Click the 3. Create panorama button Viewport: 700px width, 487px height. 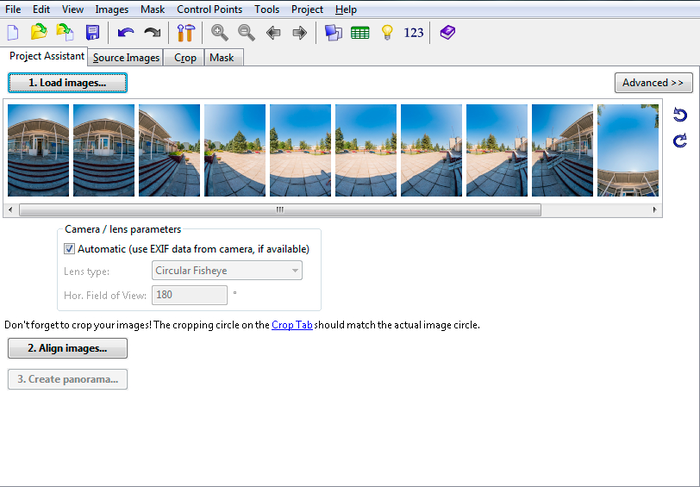pos(67,379)
